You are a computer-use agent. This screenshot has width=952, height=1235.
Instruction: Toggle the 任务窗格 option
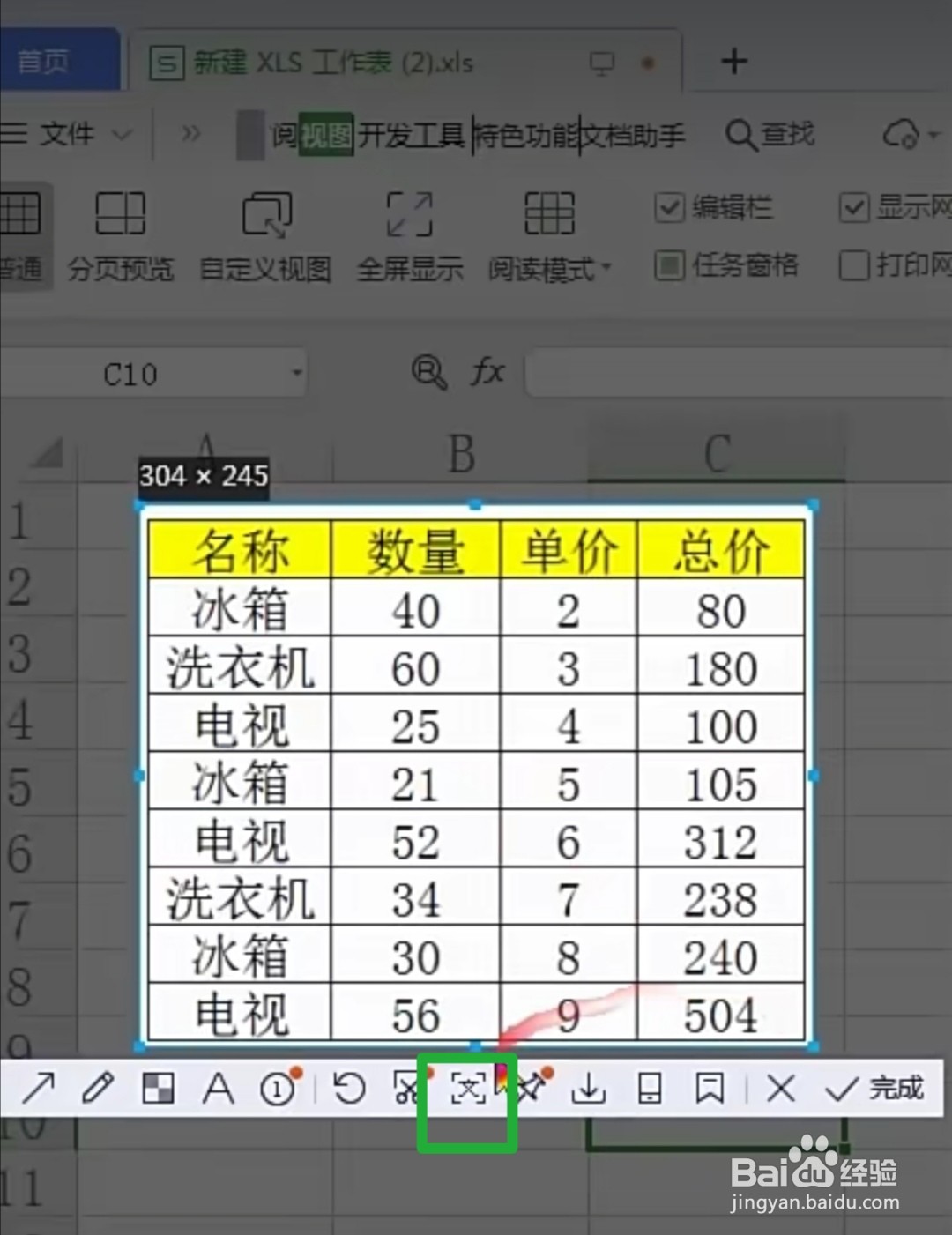pyautogui.click(x=670, y=265)
